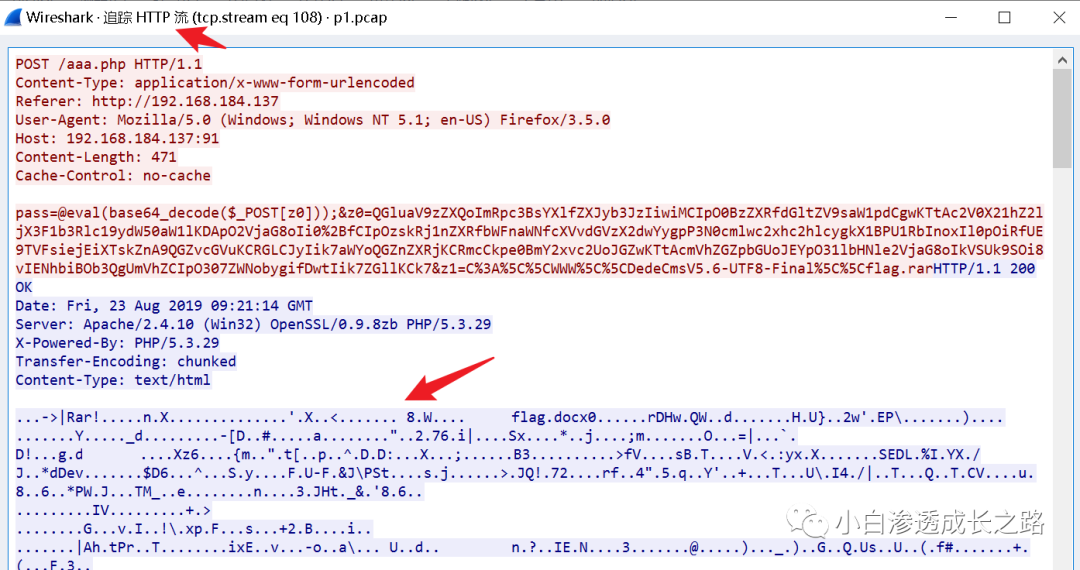
Task: Click the 'Cache-Control: no-cache' line
Action: 113,176
